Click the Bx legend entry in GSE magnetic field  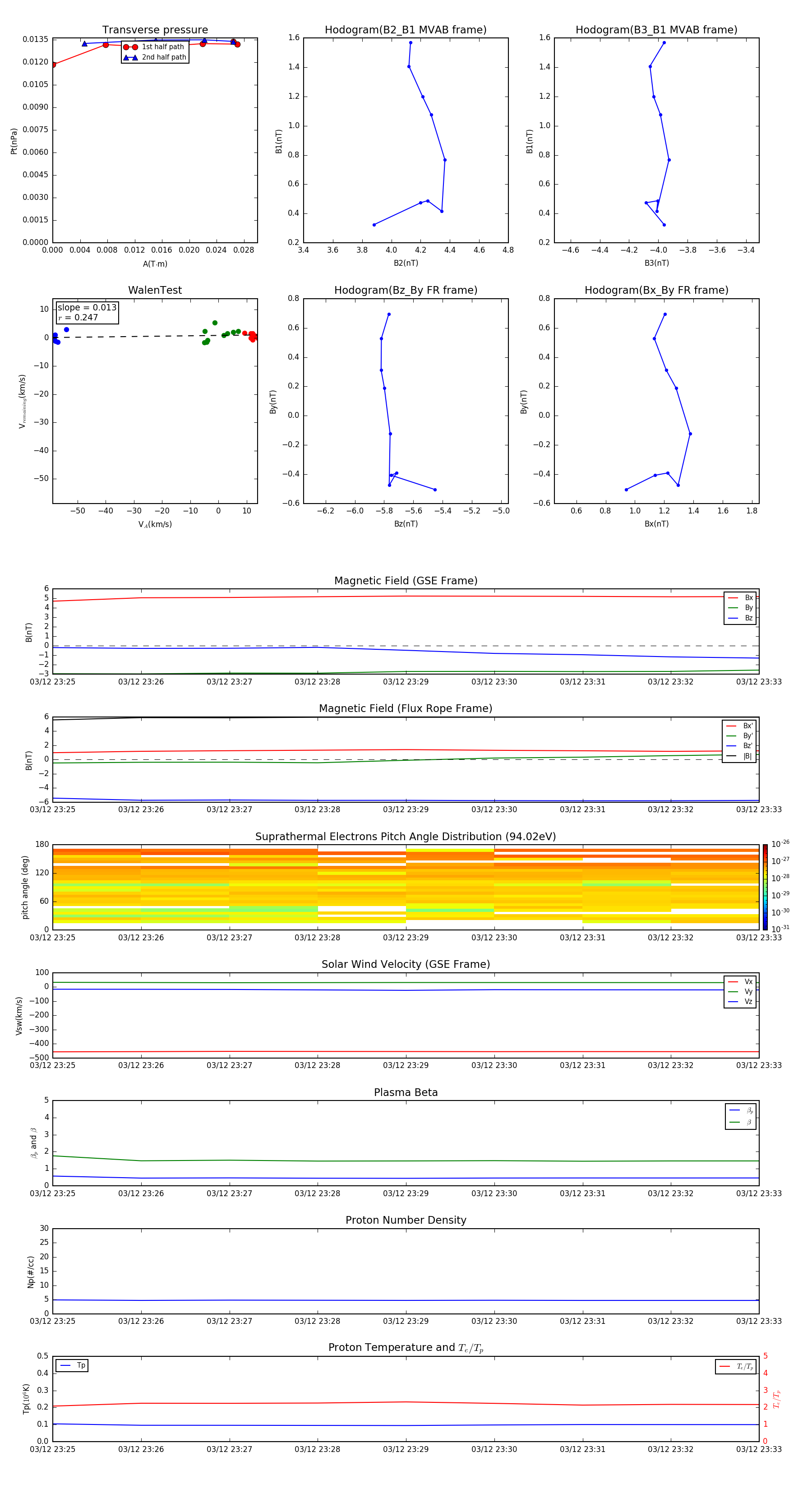pos(740,598)
